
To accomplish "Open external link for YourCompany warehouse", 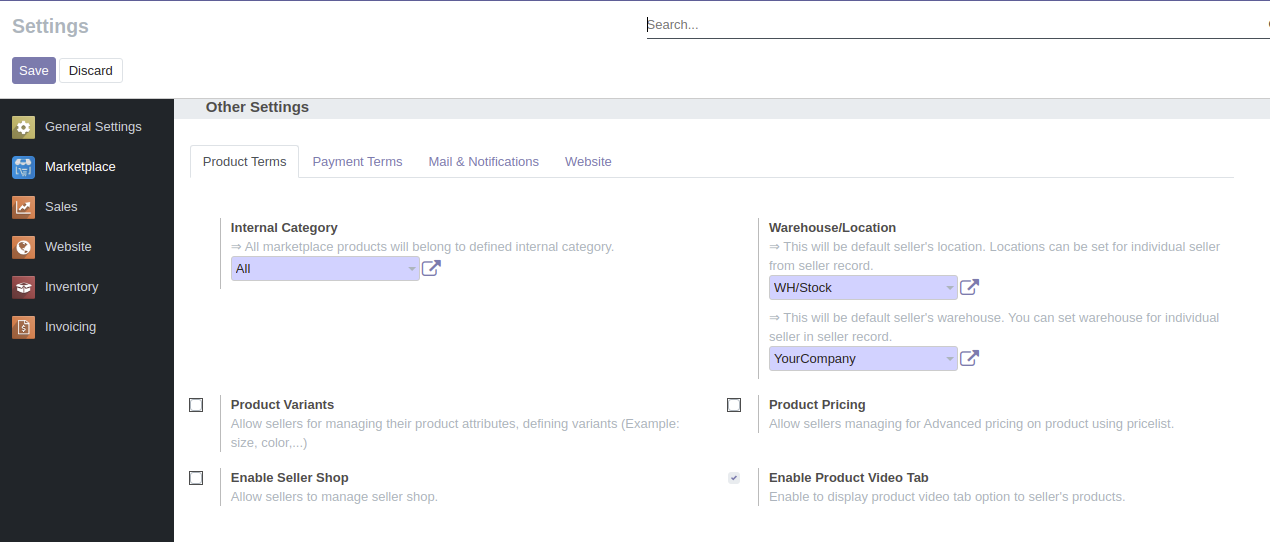I will [969, 358].
